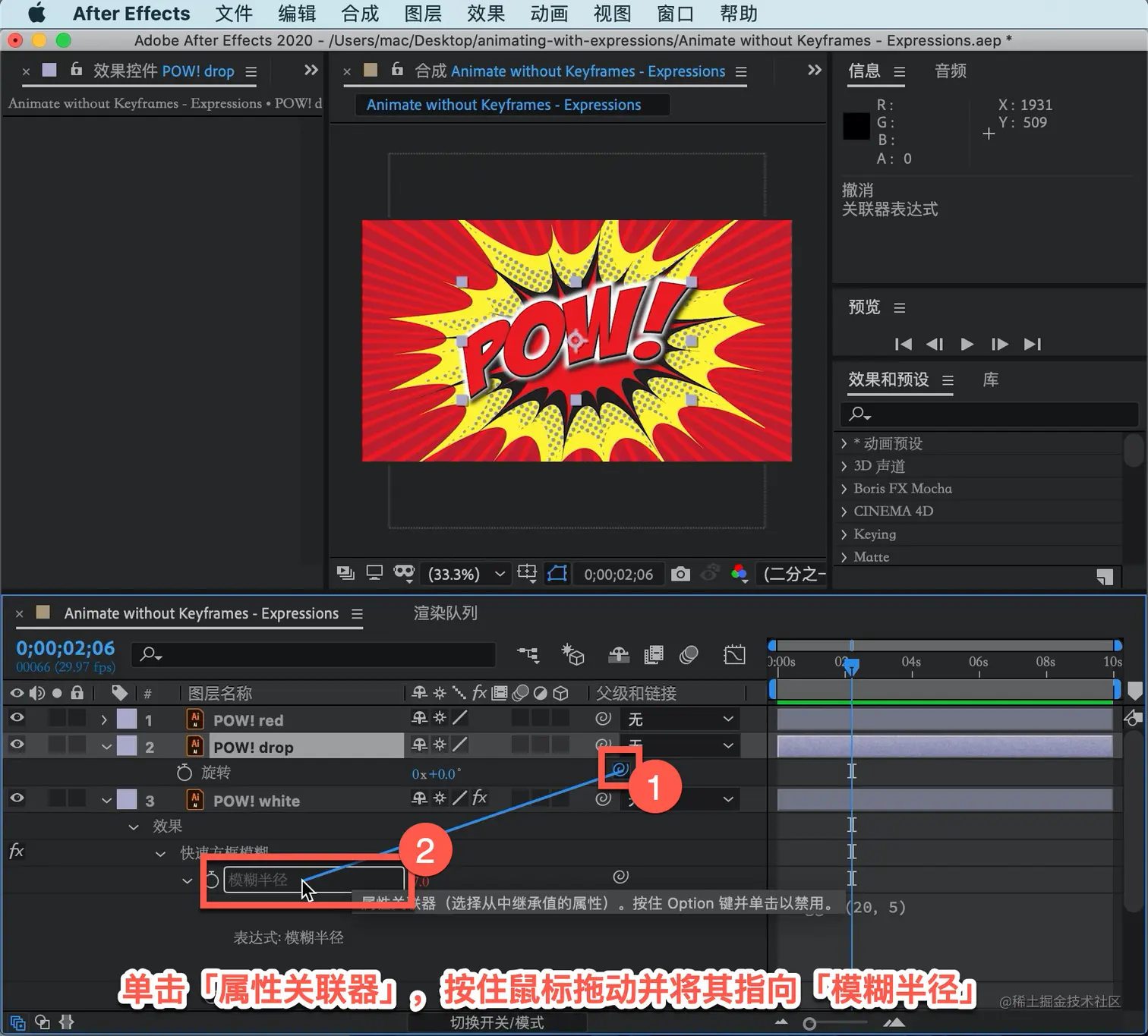This screenshot has width=1148, height=1036.
Task: Switch to the 渲染队列 tab
Action: [x=445, y=613]
